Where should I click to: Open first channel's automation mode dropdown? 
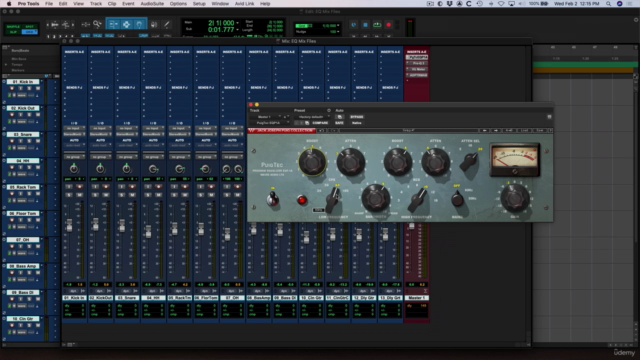coord(74,145)
